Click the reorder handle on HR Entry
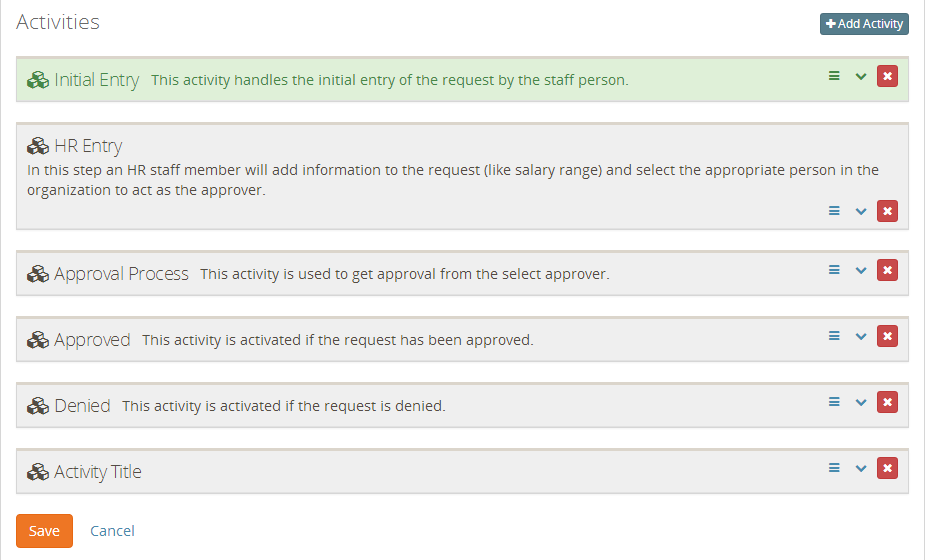This screenshot has width=925, height=560. point(834,211)
